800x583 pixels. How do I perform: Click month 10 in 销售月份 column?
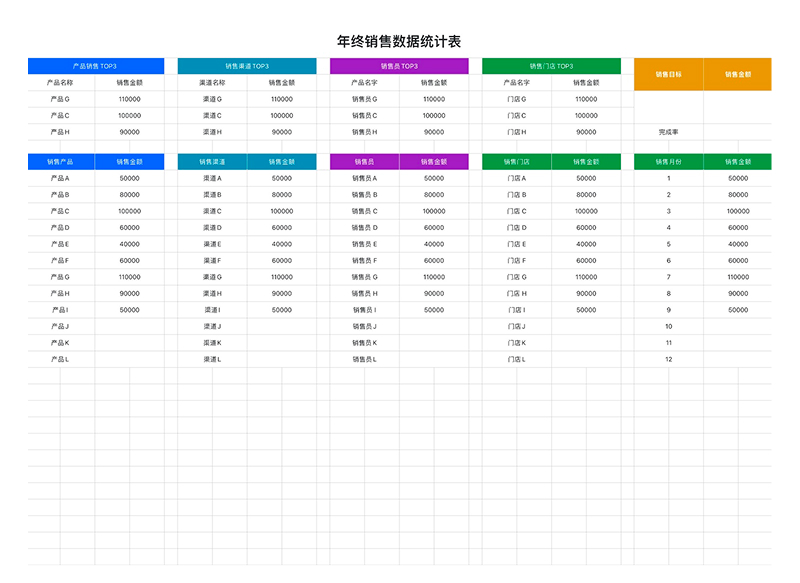click(x=668, y=326)
